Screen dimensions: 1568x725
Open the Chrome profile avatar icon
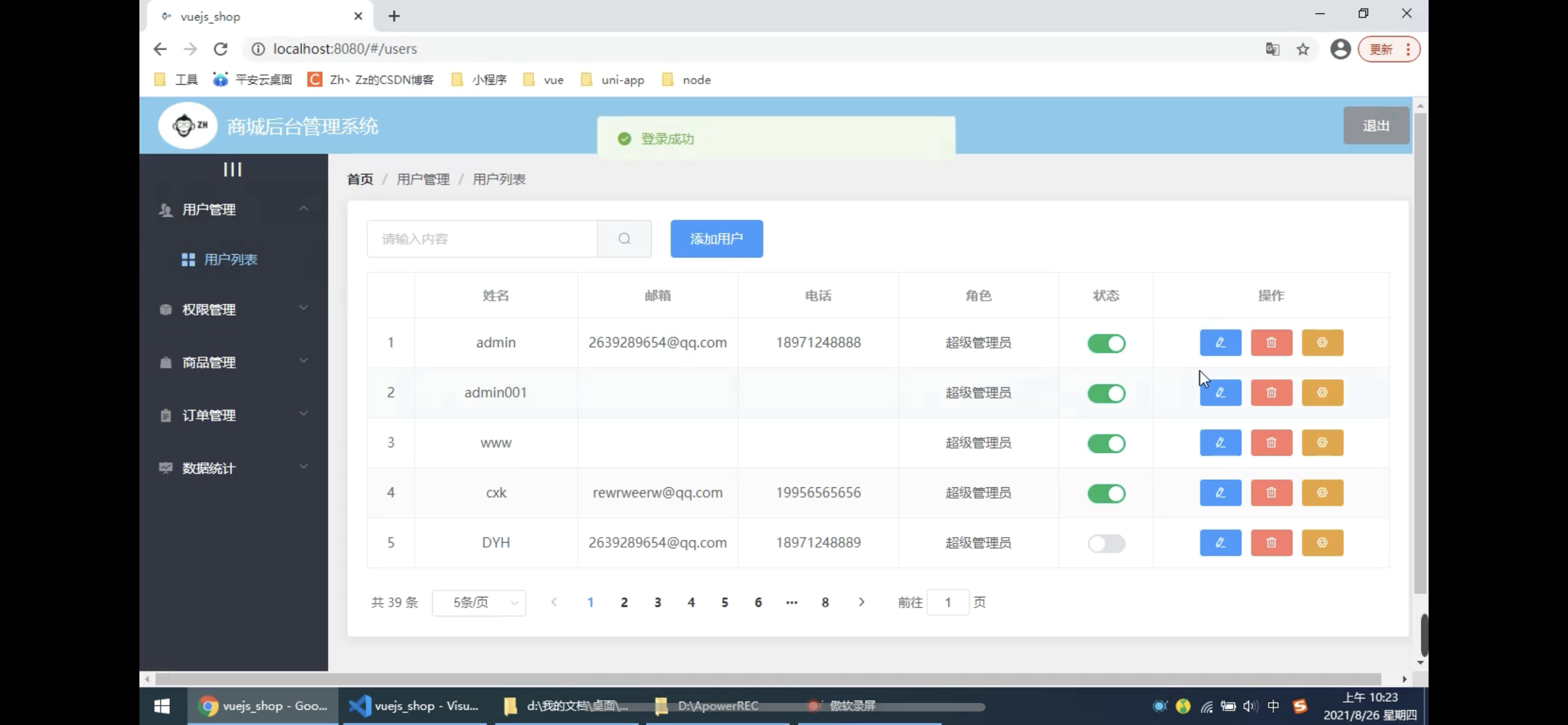pos(1341,49)
